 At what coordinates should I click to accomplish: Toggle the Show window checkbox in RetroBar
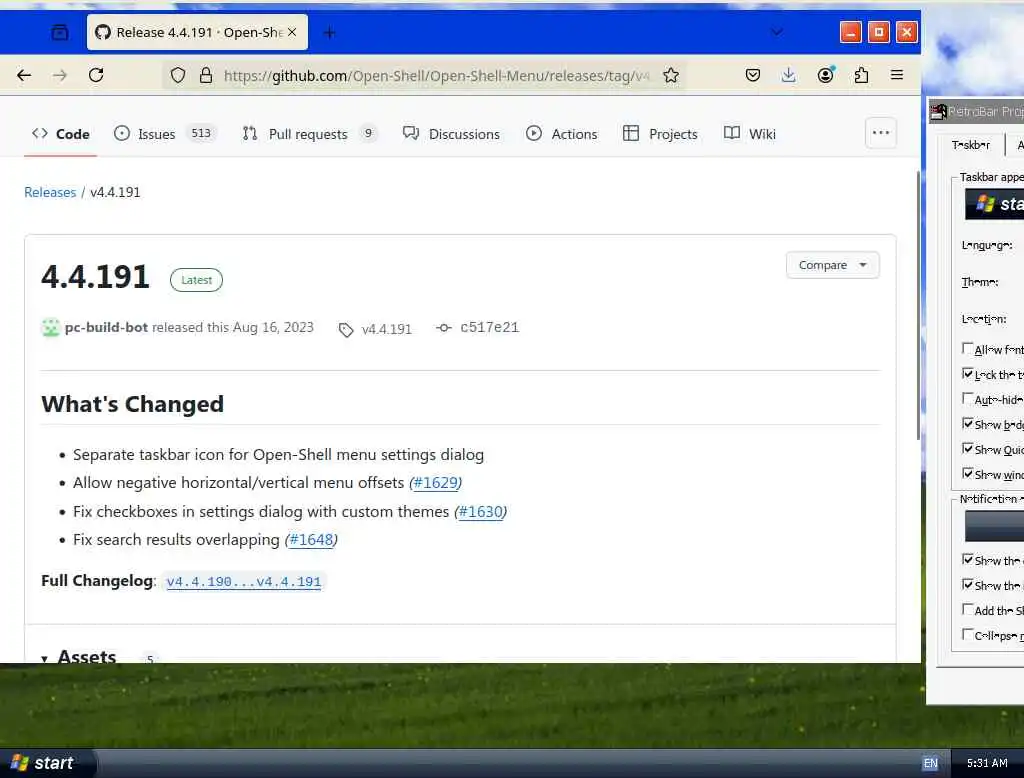[x=967, y=473]
